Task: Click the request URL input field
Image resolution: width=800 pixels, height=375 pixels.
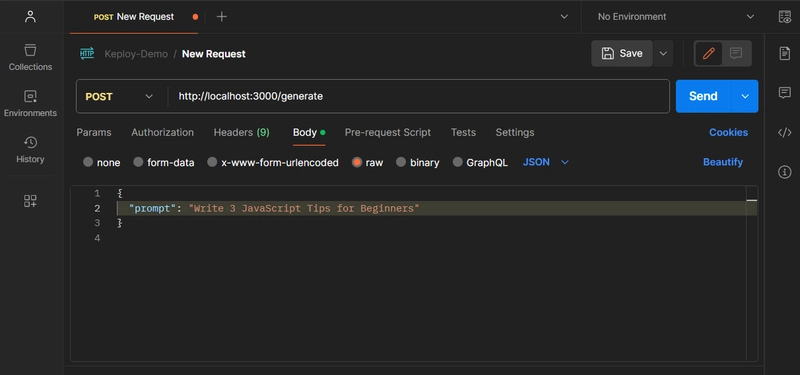Action: (417, 96)
